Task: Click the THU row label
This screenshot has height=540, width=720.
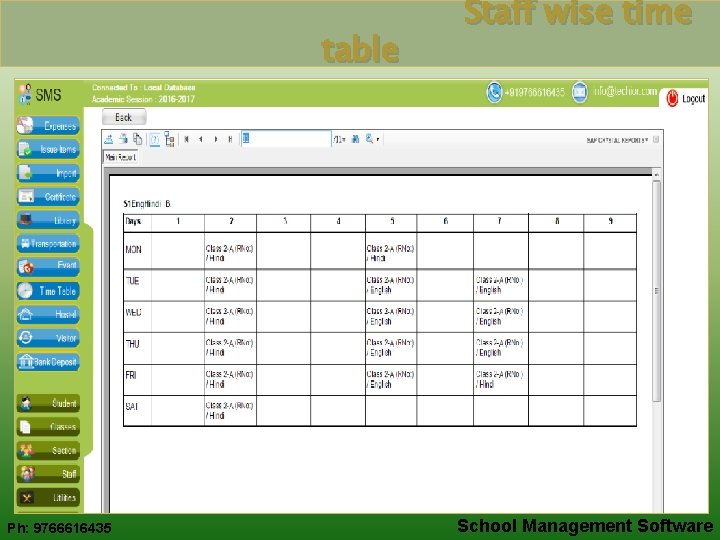Action: tap(132, 344)
